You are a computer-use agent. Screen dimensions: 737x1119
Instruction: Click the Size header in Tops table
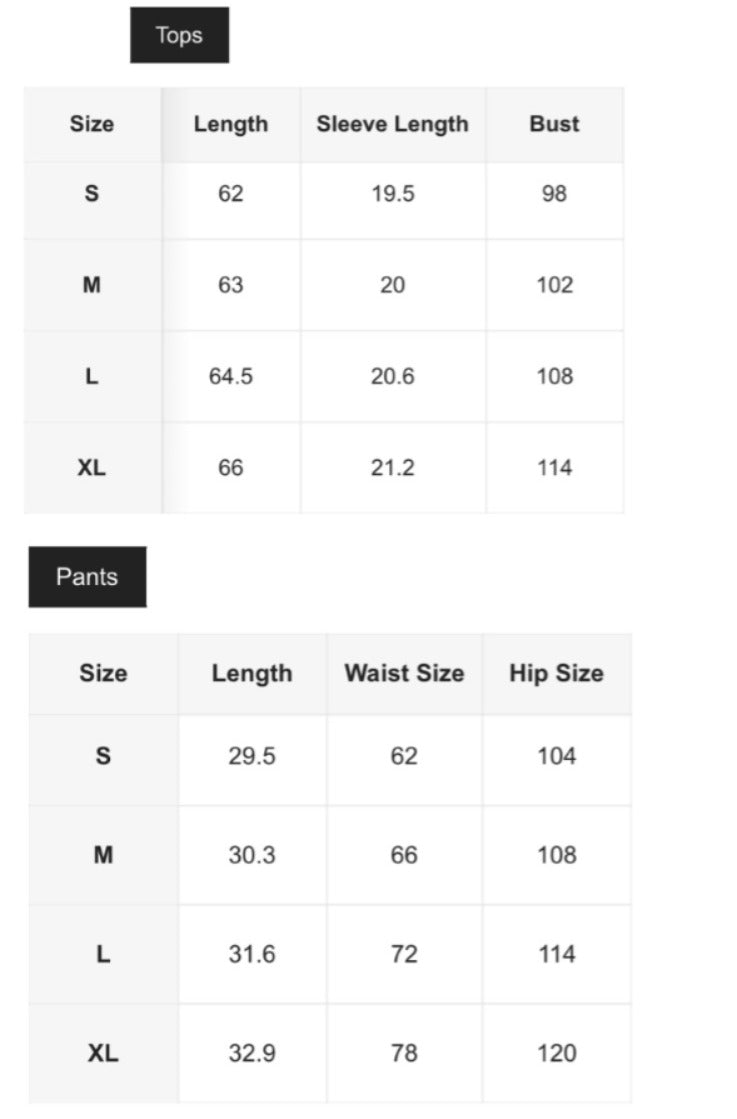tap(92, 124)
